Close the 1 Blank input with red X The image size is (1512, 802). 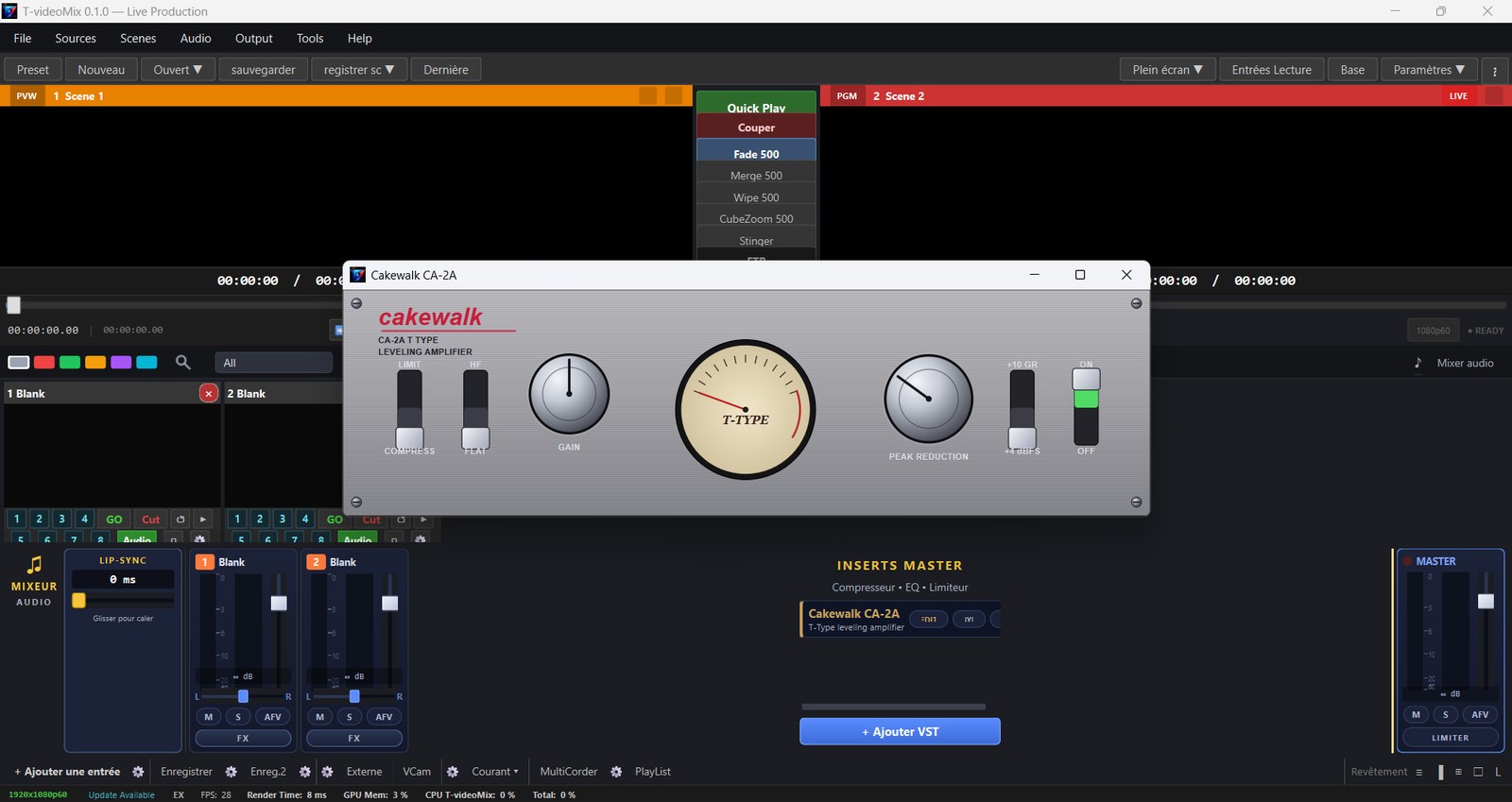(x=209, y=393)
